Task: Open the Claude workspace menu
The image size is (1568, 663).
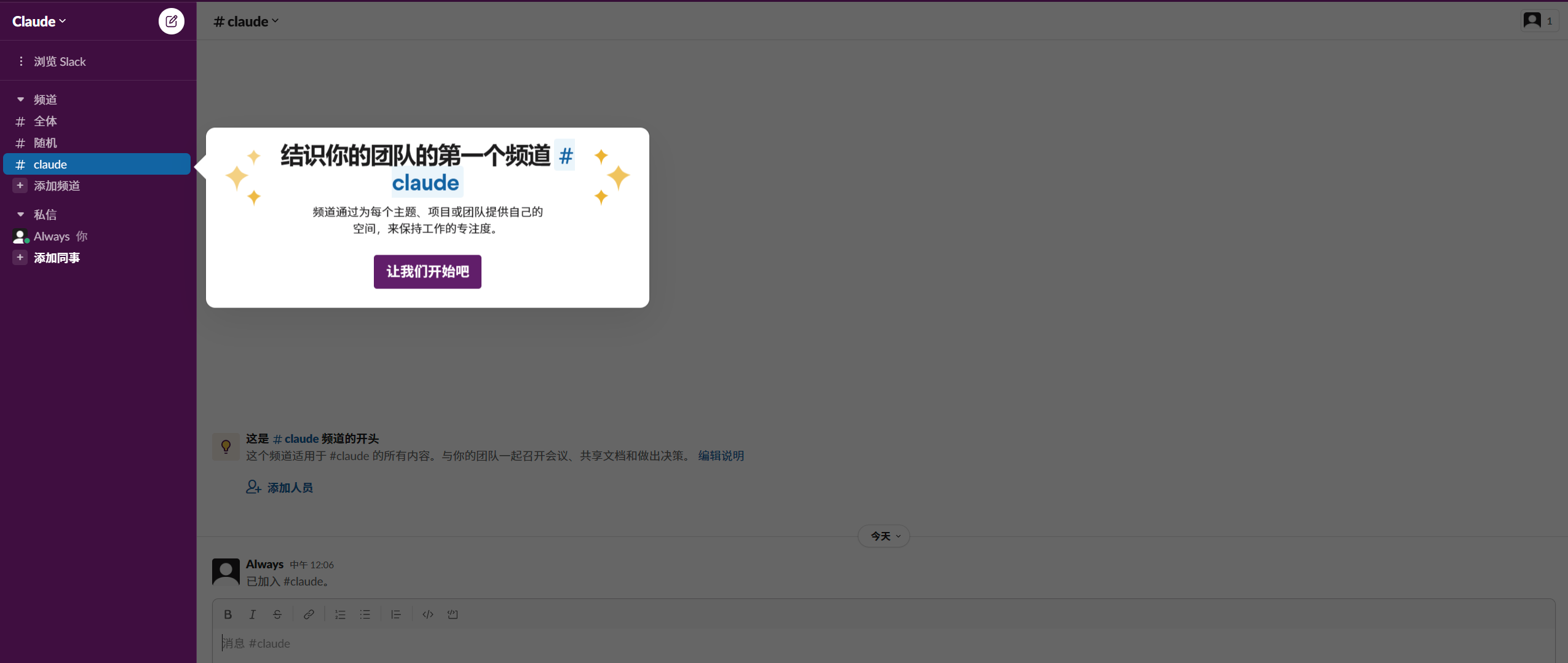Action: pyautogui.click(x=39, y=22)
